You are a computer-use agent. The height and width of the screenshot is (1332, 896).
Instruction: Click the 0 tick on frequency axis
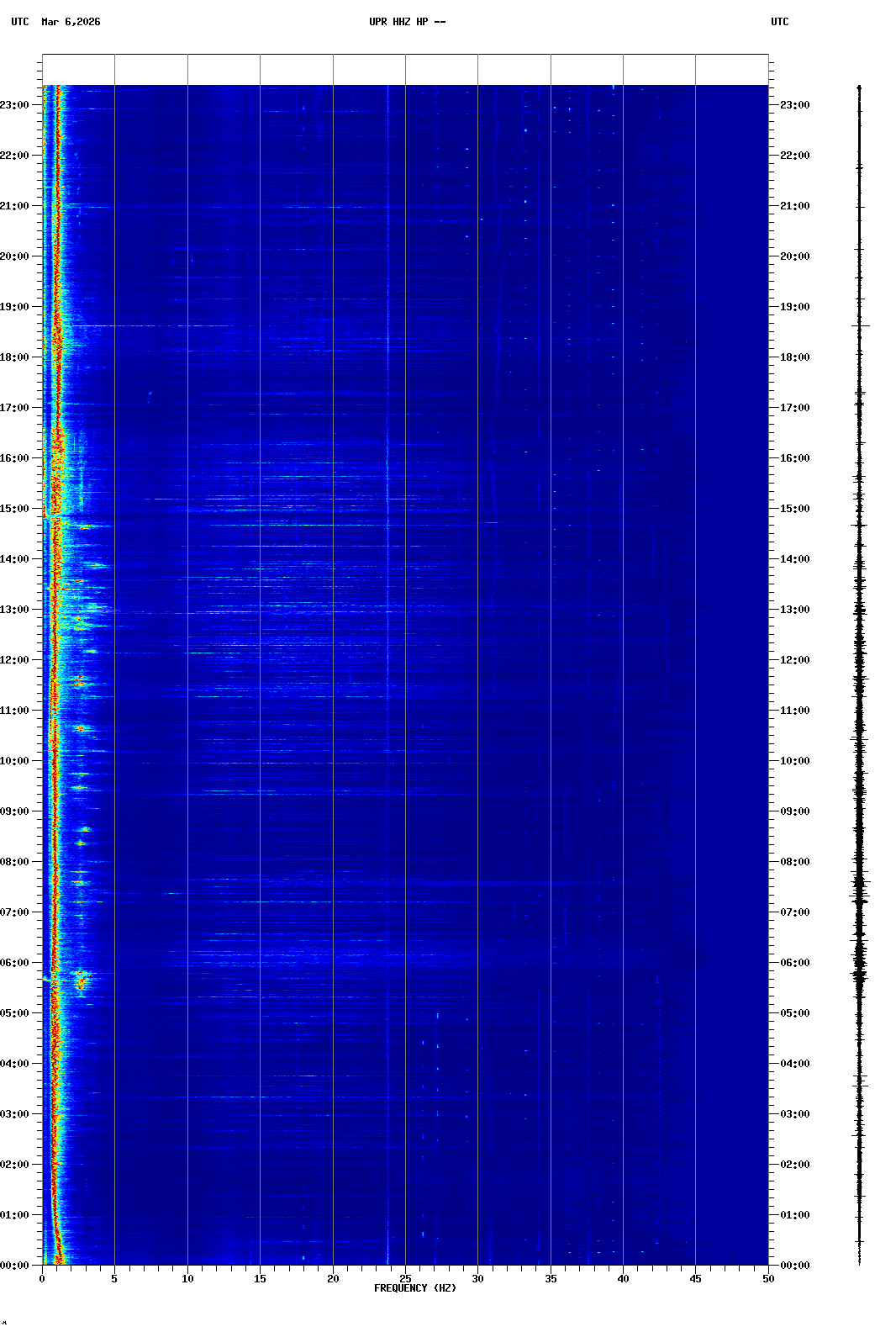pos(42,1279)
